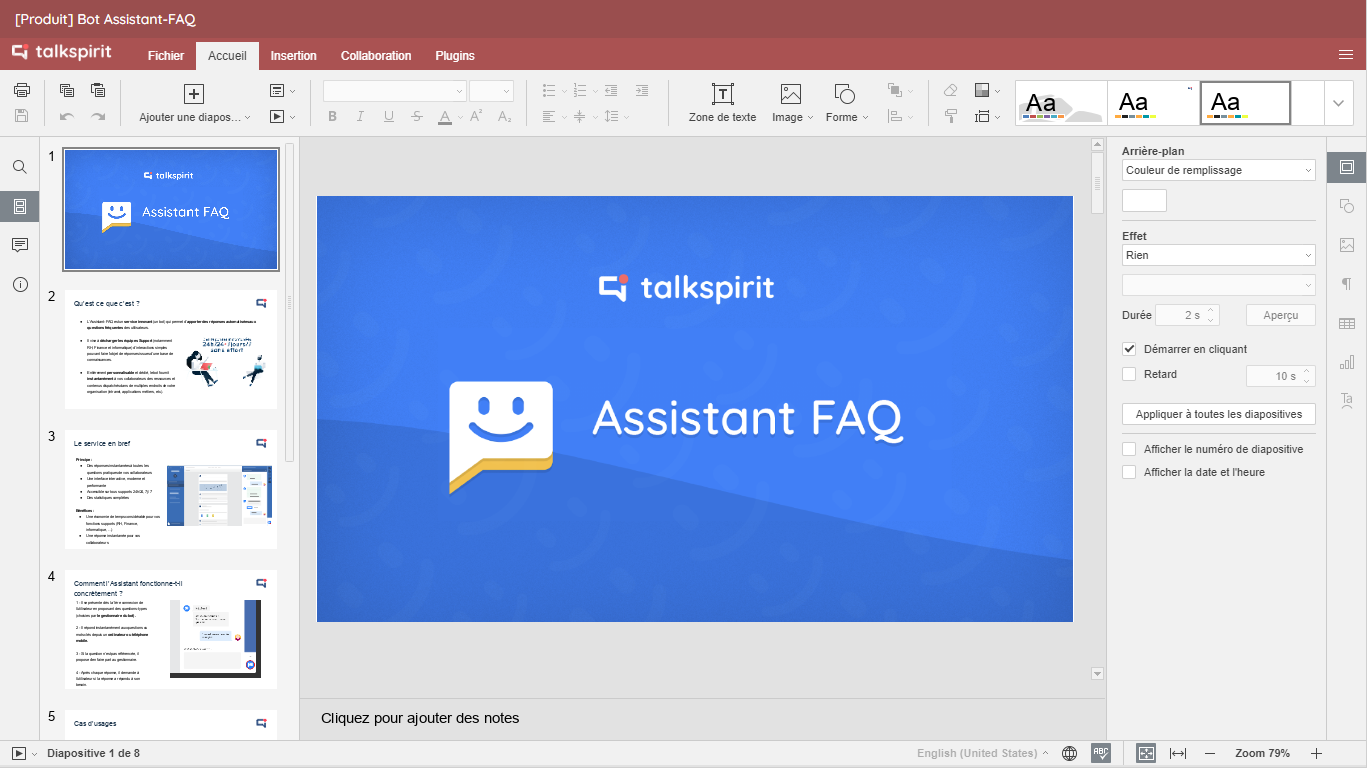Viewport: 1367px width, 768px height.
Task: Click the Print icon in the toolbar
Action: (22, 90)
